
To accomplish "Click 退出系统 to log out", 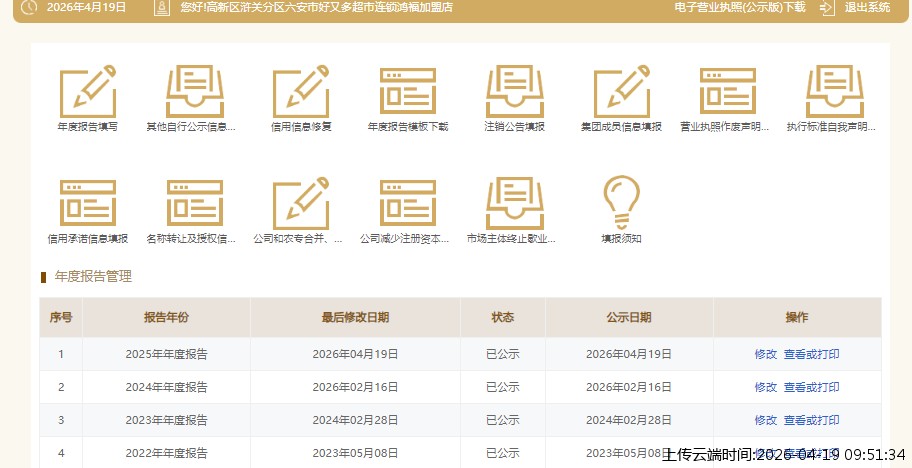I will [x=866, y=7].
